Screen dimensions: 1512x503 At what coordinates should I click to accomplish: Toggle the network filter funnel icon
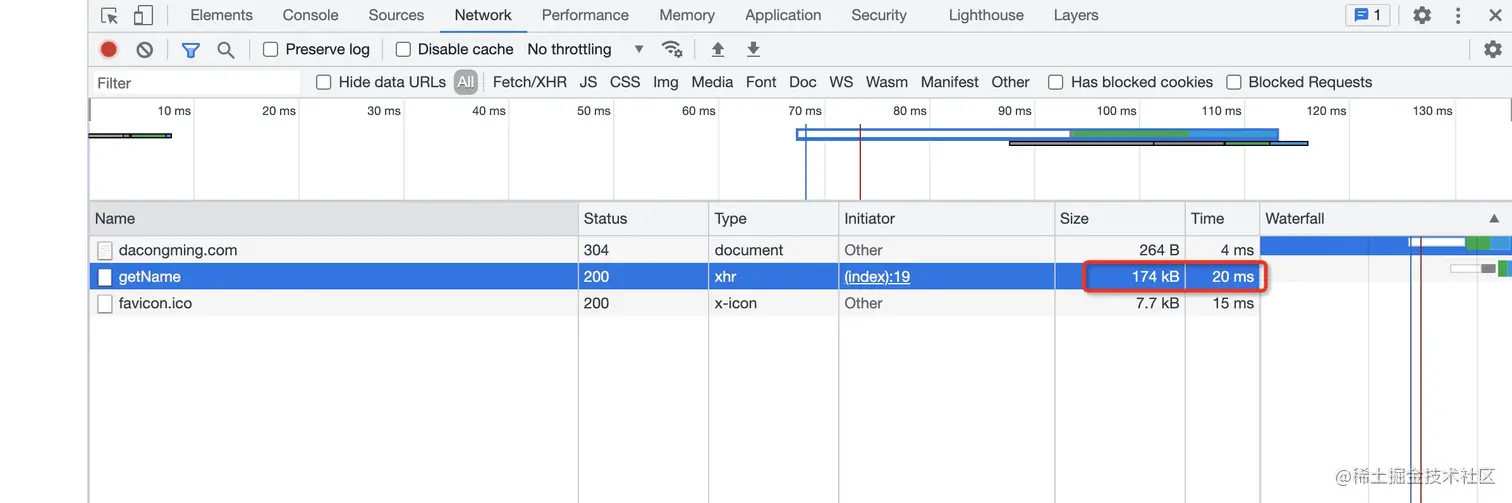190,49
